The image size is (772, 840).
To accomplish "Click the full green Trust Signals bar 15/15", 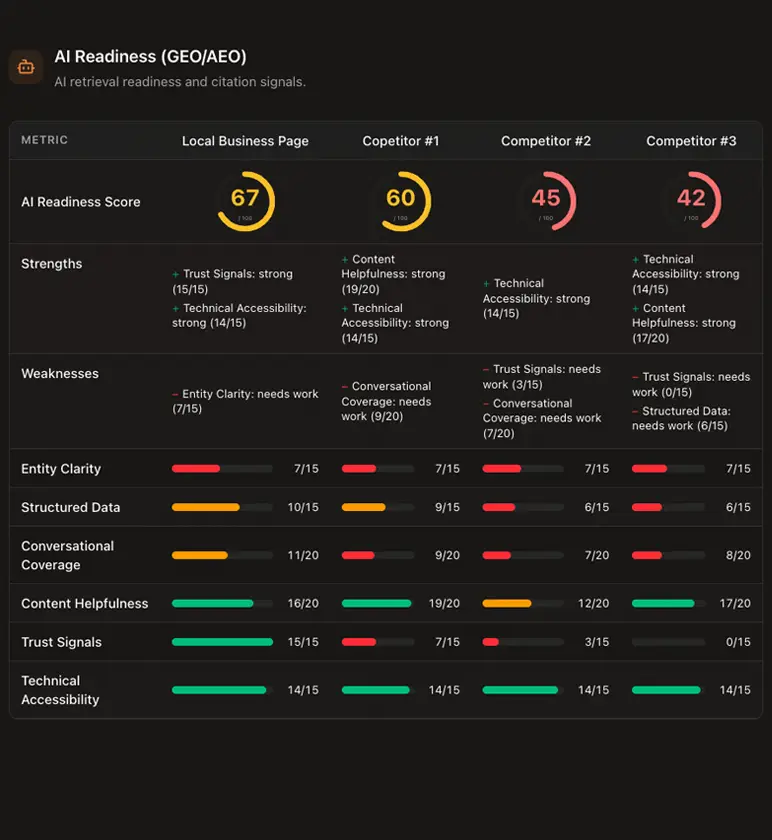I will [222, 642].
